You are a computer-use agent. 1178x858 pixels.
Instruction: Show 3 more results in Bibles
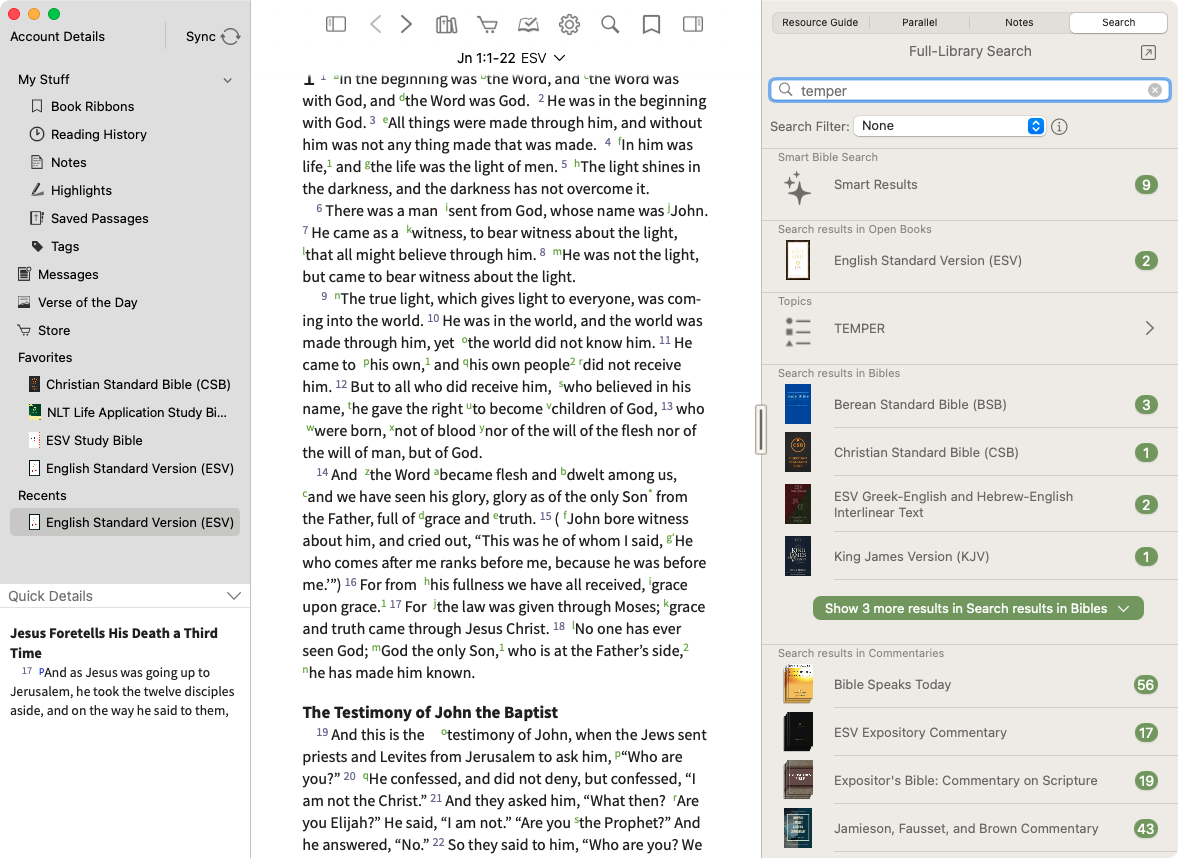tap(977, 608)
